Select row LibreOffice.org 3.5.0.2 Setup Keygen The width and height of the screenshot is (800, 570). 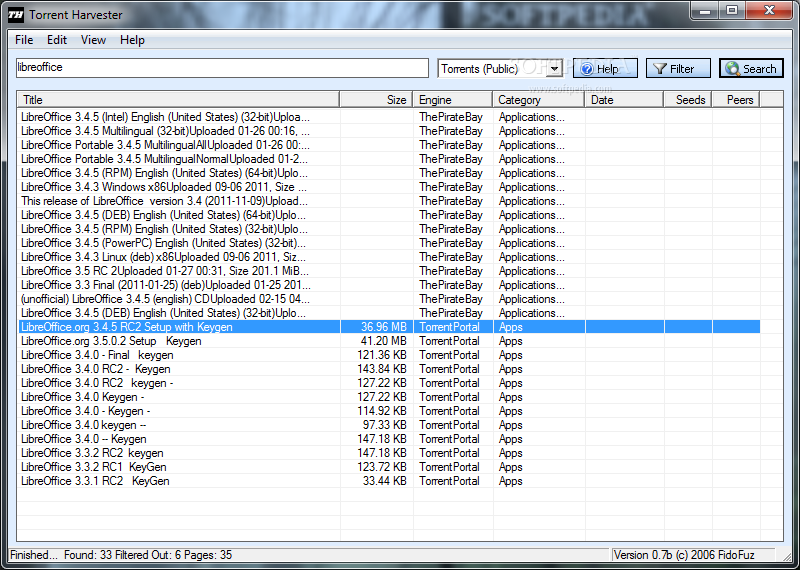[x=389, y=341]
